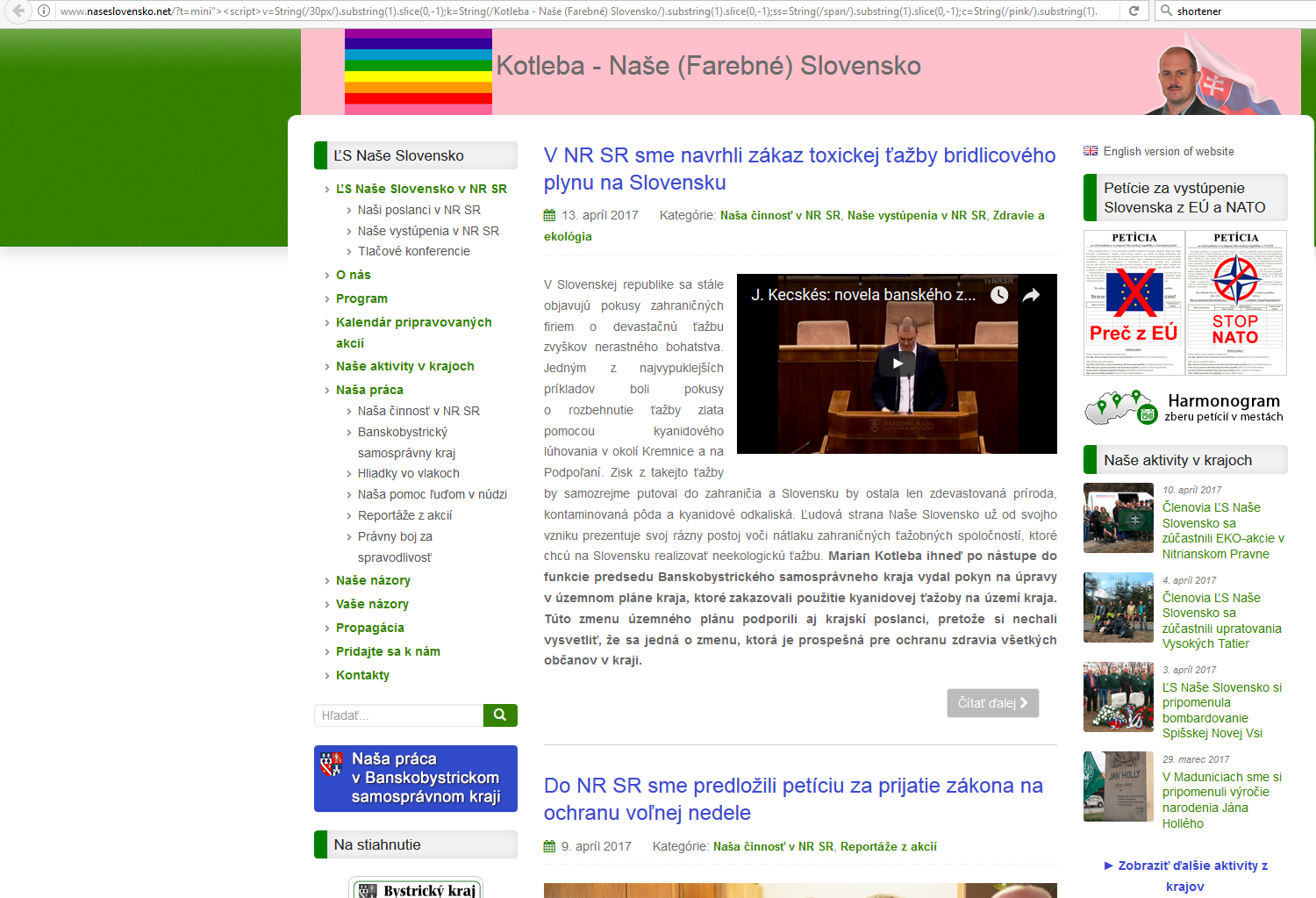Image resolution: width=1316 pixels, height=898 pixels.
Task: Open thumbnail for bombardovanie Spišskej Novej Vsi
Action: pos(1119,697)
